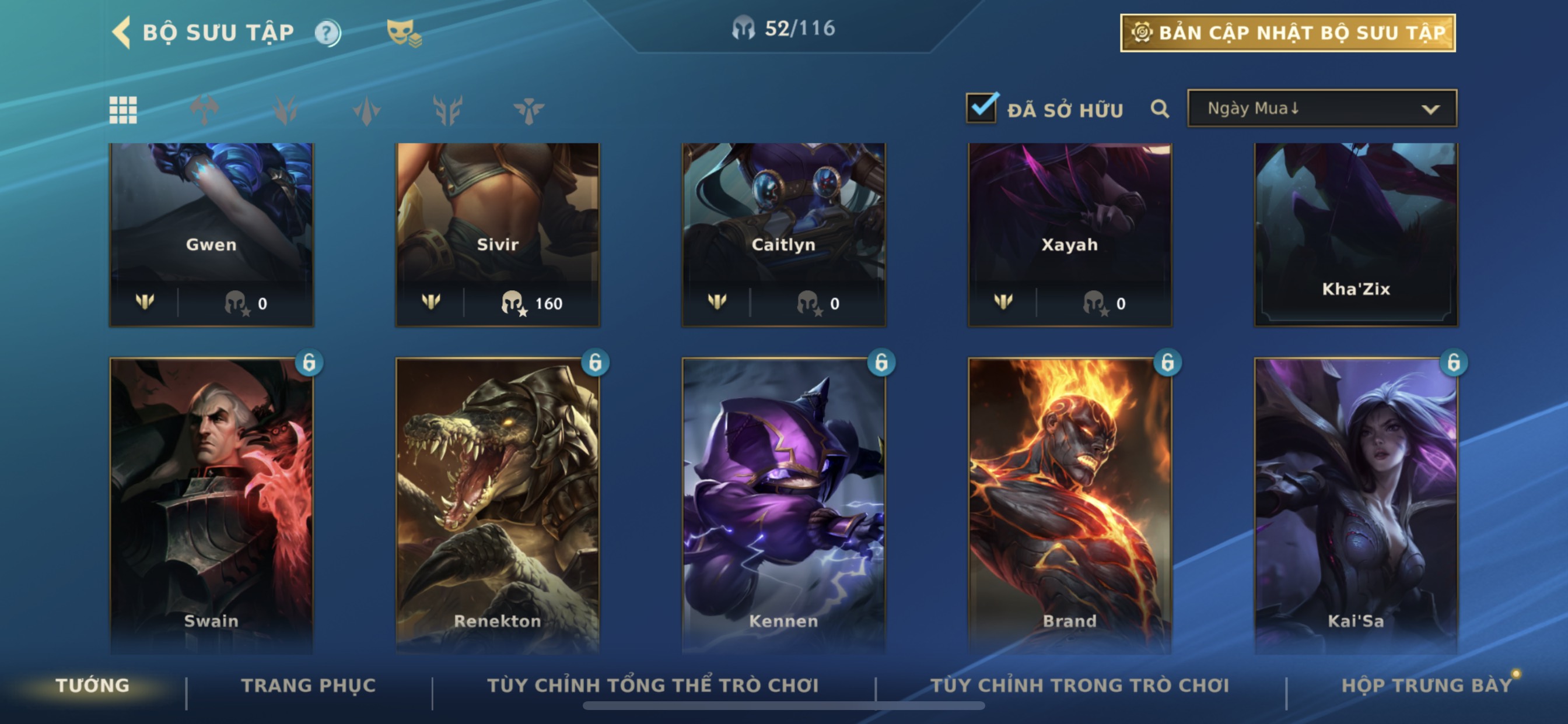Open TÙY CHỈNH TỔNG THỂ TRÒ CHƠI tab

[653, 685]
